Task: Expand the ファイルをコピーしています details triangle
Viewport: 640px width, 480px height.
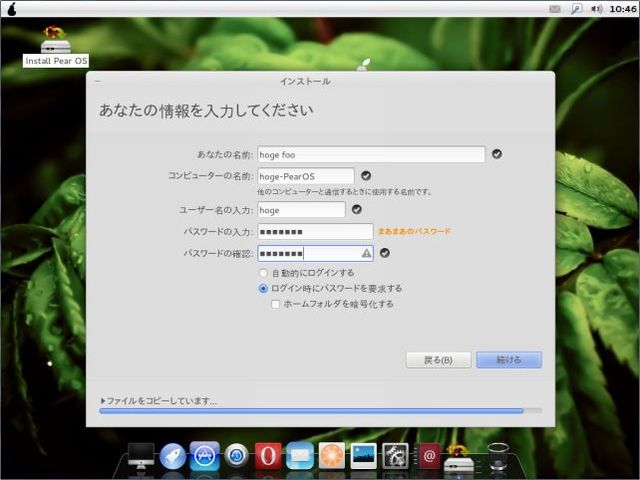Action: [x=103, y=401]
